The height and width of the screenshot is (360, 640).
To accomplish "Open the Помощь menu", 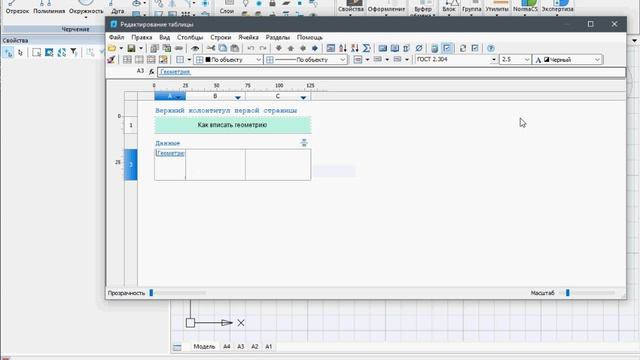I will pyautogui.click(x=310, y=37).
